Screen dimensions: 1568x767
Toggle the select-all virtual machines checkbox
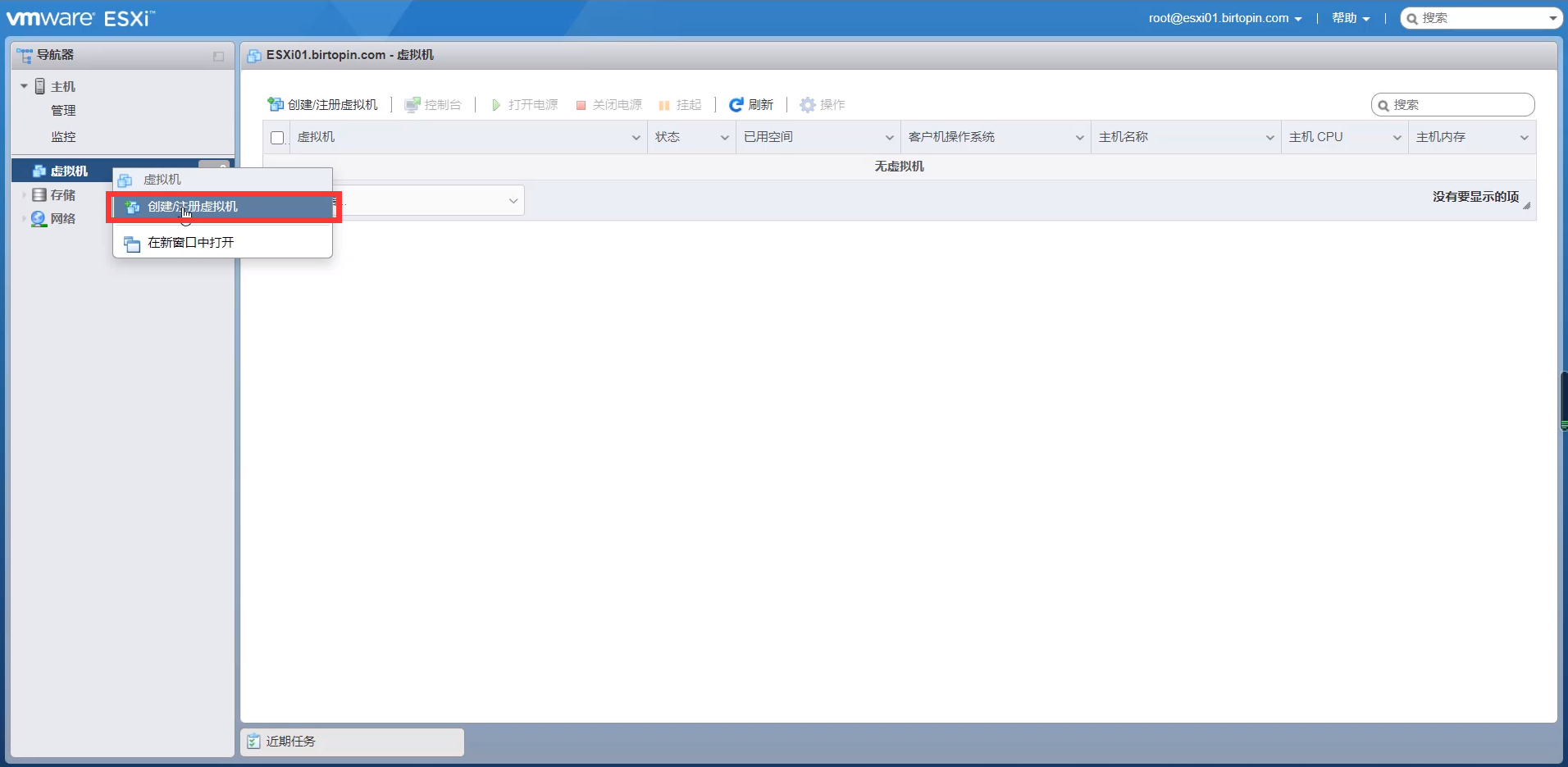point(277,138)
